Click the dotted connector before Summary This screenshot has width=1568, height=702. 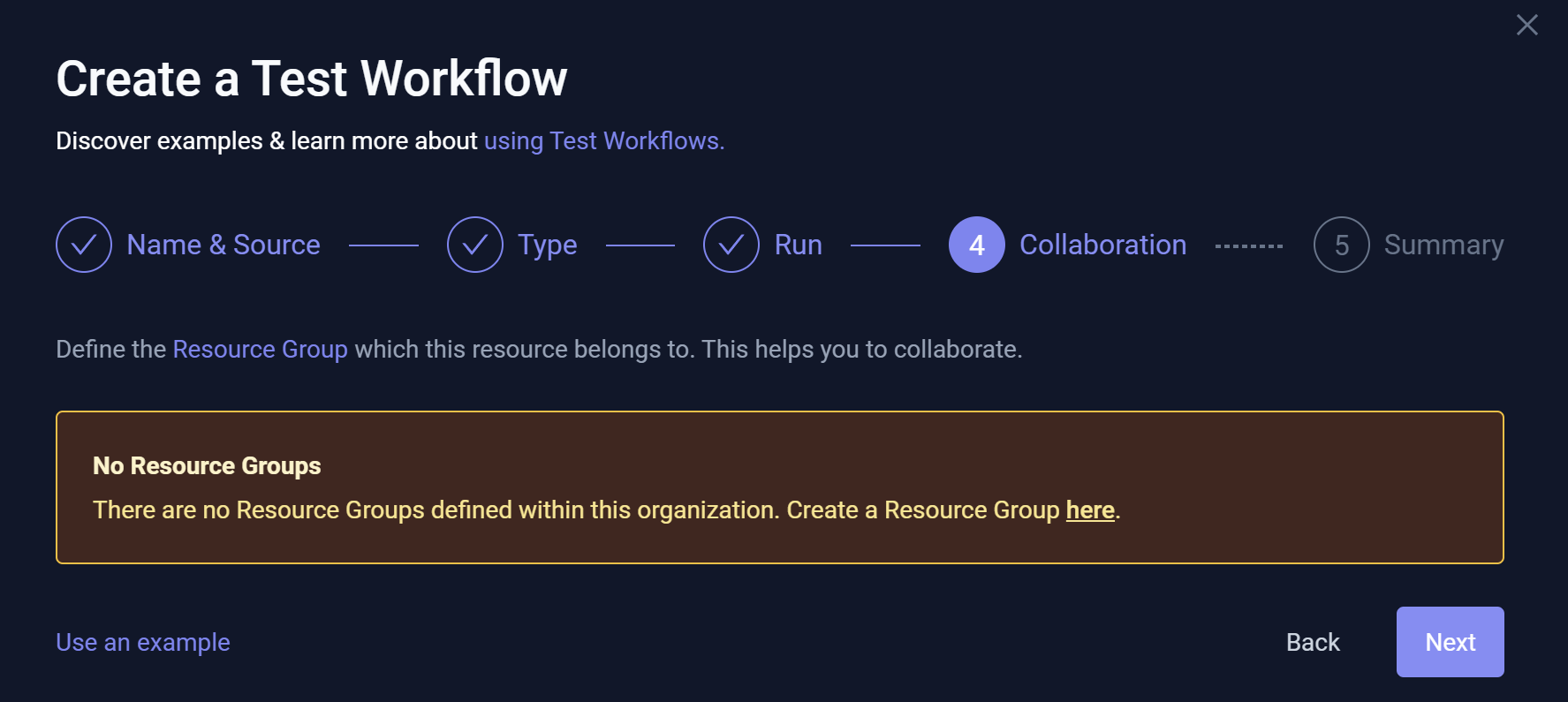[1249, 246]
